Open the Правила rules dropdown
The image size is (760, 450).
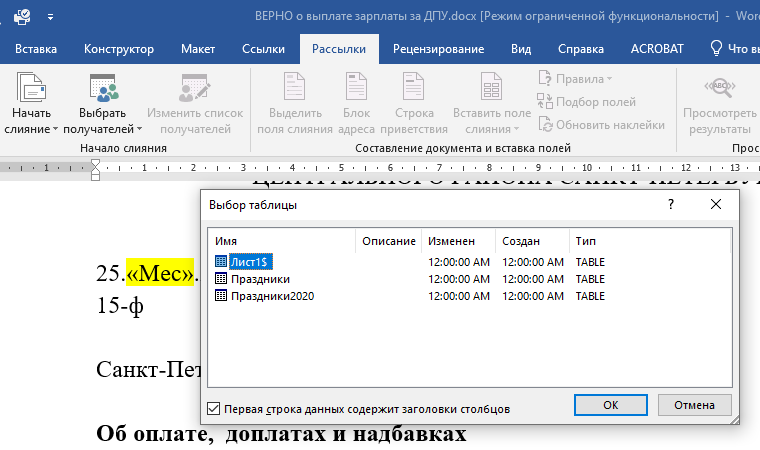click(575, 79)
